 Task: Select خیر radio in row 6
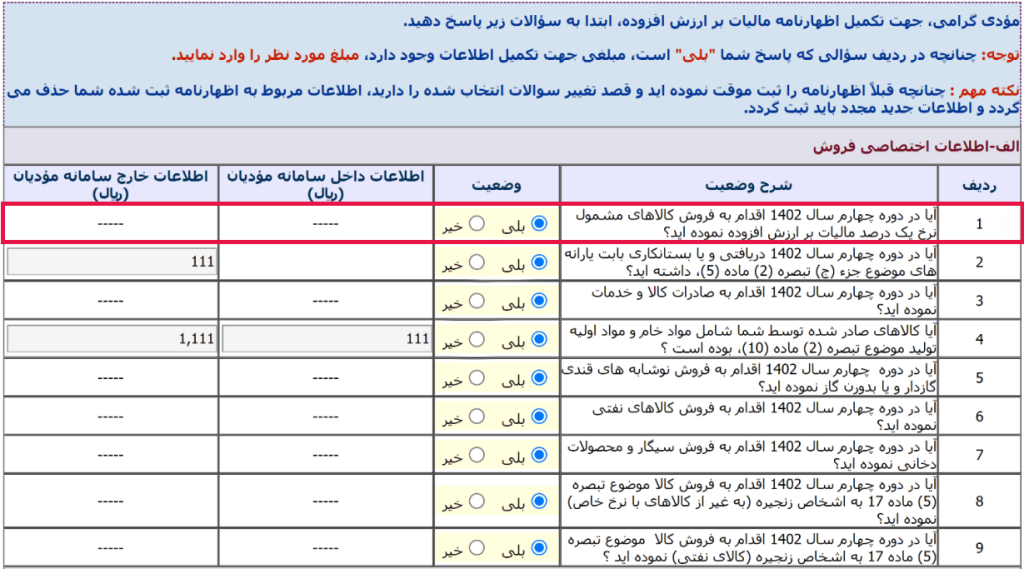coord(477,416)
